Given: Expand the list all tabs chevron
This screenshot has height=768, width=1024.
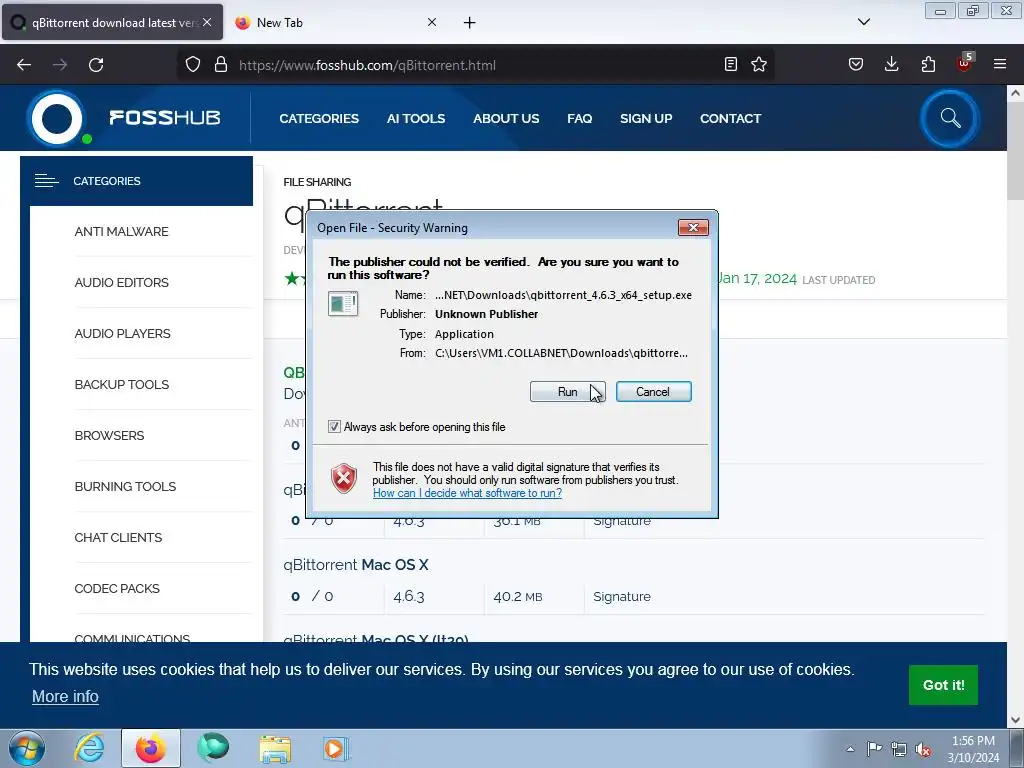Looking at the screenshot, I should [x=863, y=22].
